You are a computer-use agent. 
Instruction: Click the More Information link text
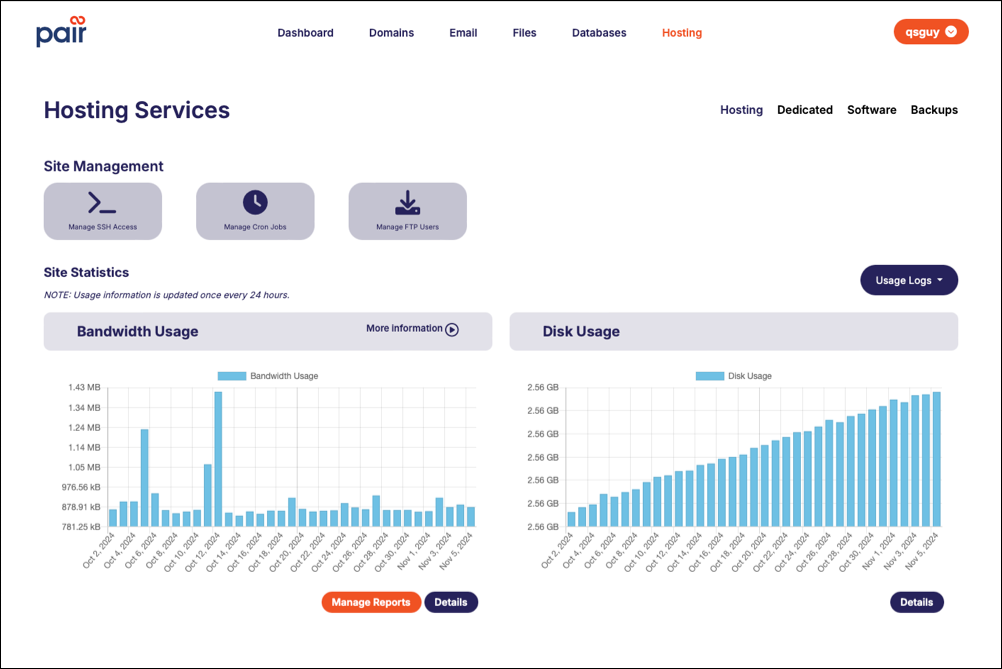(404, 328)
